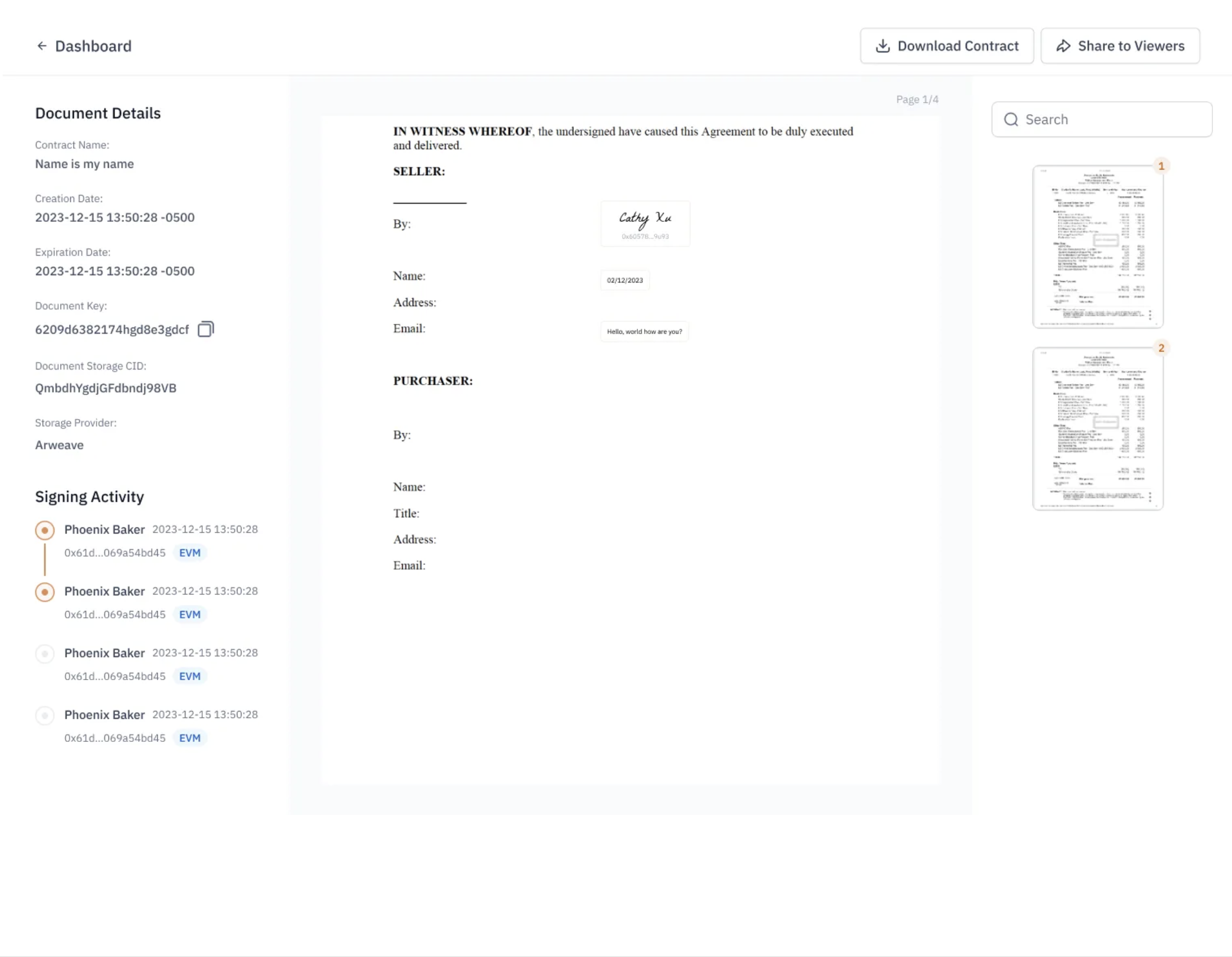The width and height of the screenshot is (1232, 957).
Task: Click the second orange signing activity marker
Action: [45, 592]
